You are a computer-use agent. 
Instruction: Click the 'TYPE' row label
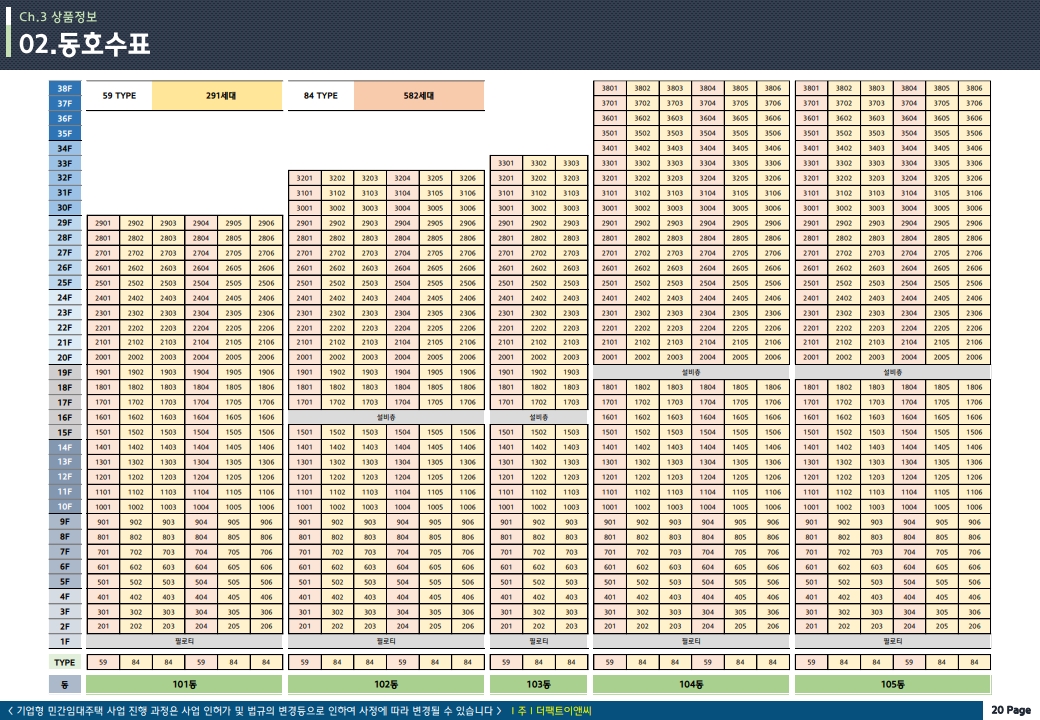click(x=65, y=662)
